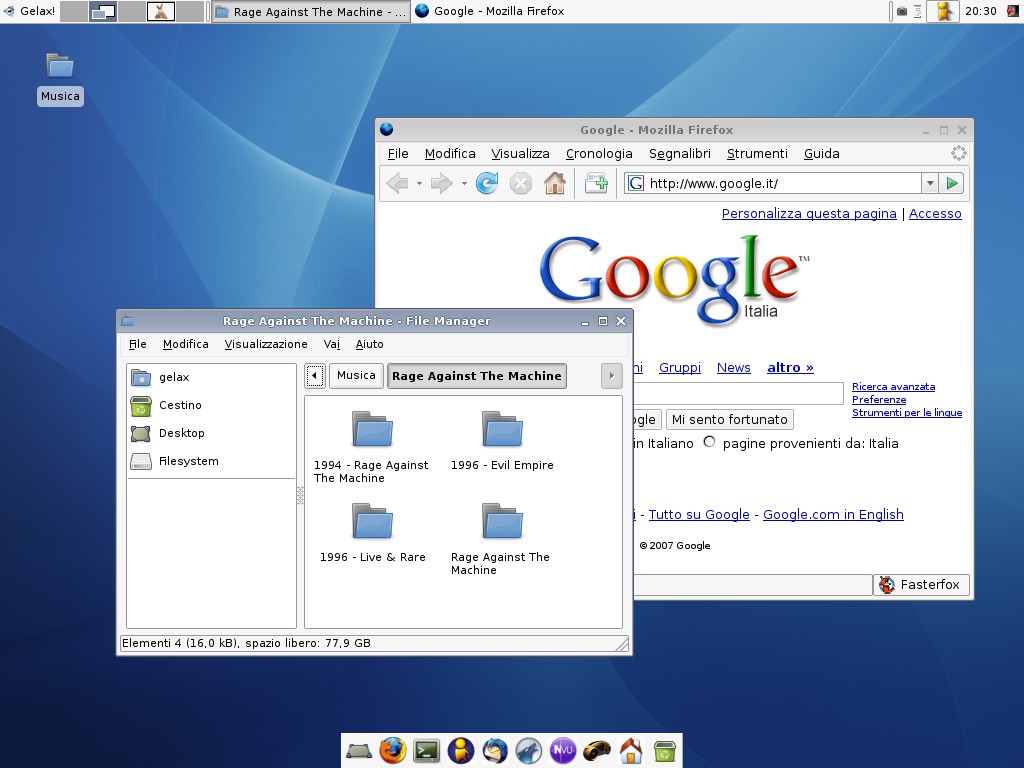Click the 20:30 clock in the panel

(x=981, y=11)
